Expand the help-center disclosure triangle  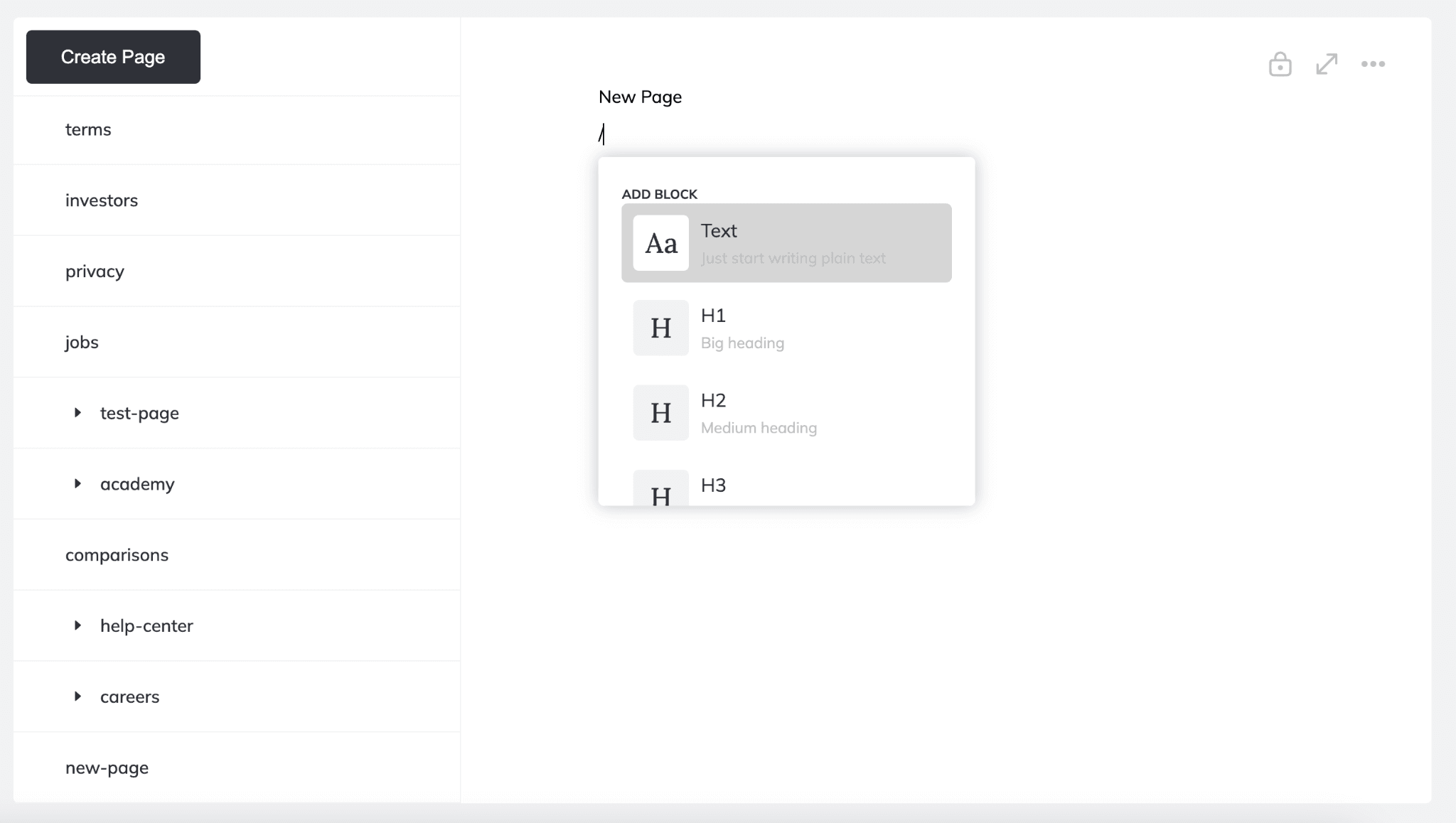tap(77, 625)
